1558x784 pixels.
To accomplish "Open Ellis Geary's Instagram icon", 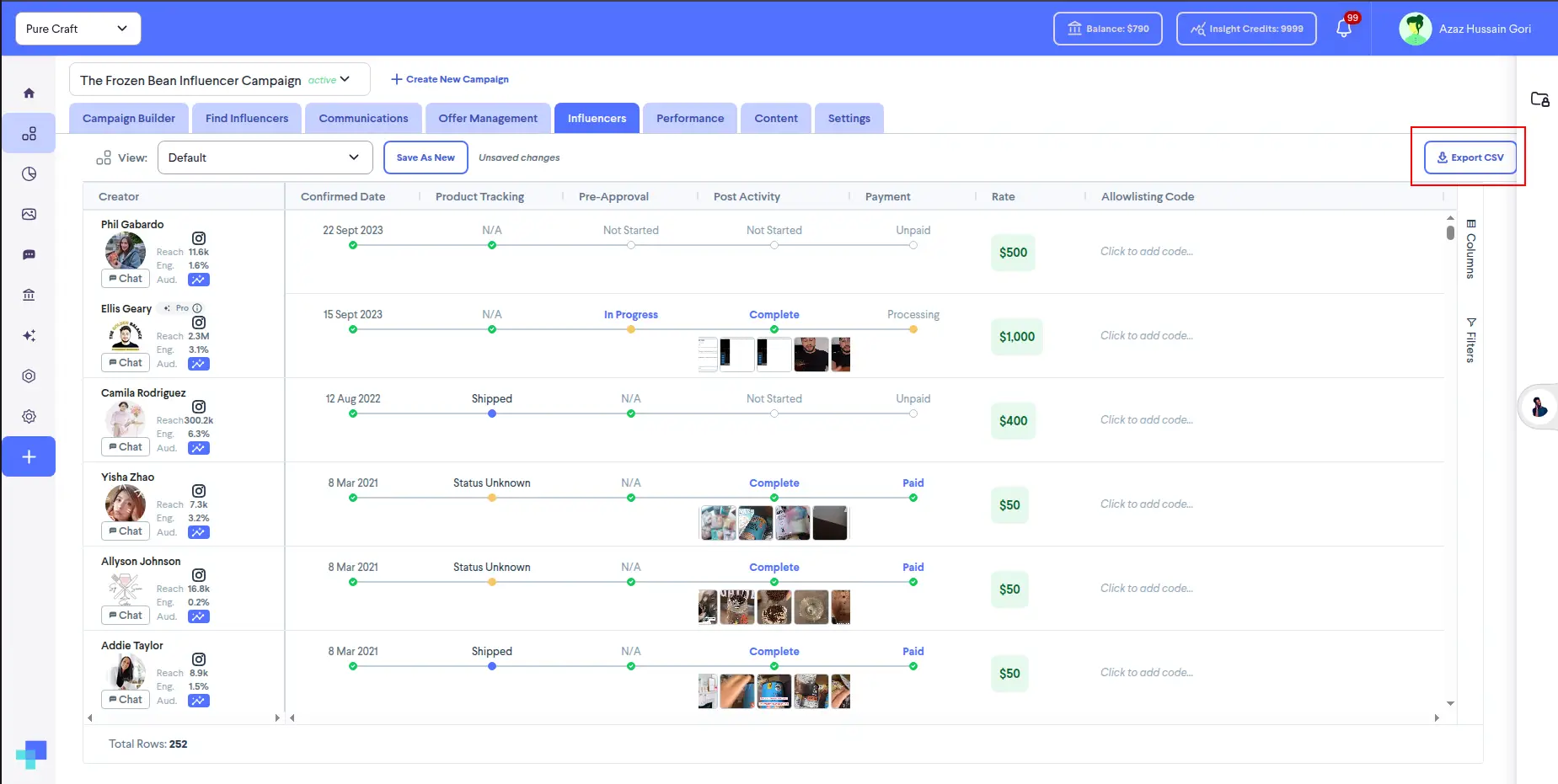I will click(199, 323).
